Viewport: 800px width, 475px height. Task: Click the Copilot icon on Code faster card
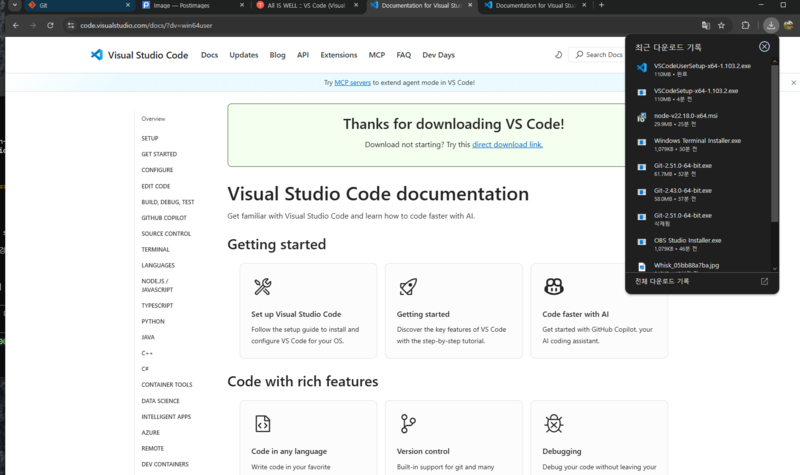point(554,287)
